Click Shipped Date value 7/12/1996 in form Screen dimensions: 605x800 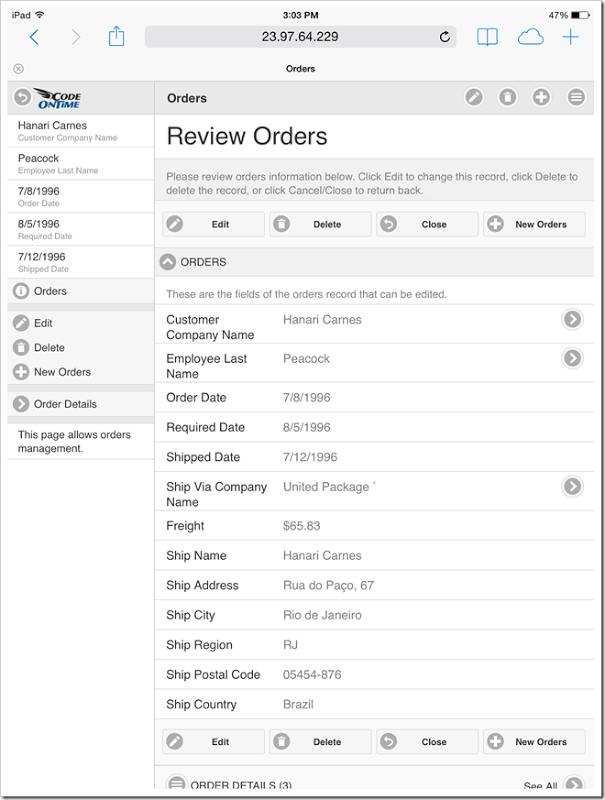click(x=310, y=457)
